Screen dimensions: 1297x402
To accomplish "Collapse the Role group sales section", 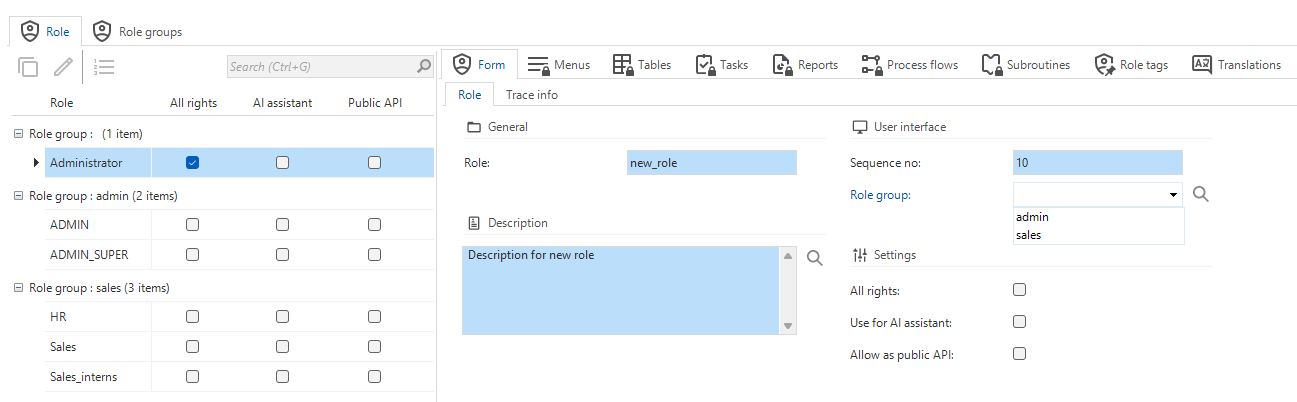I will pos(19,288).
